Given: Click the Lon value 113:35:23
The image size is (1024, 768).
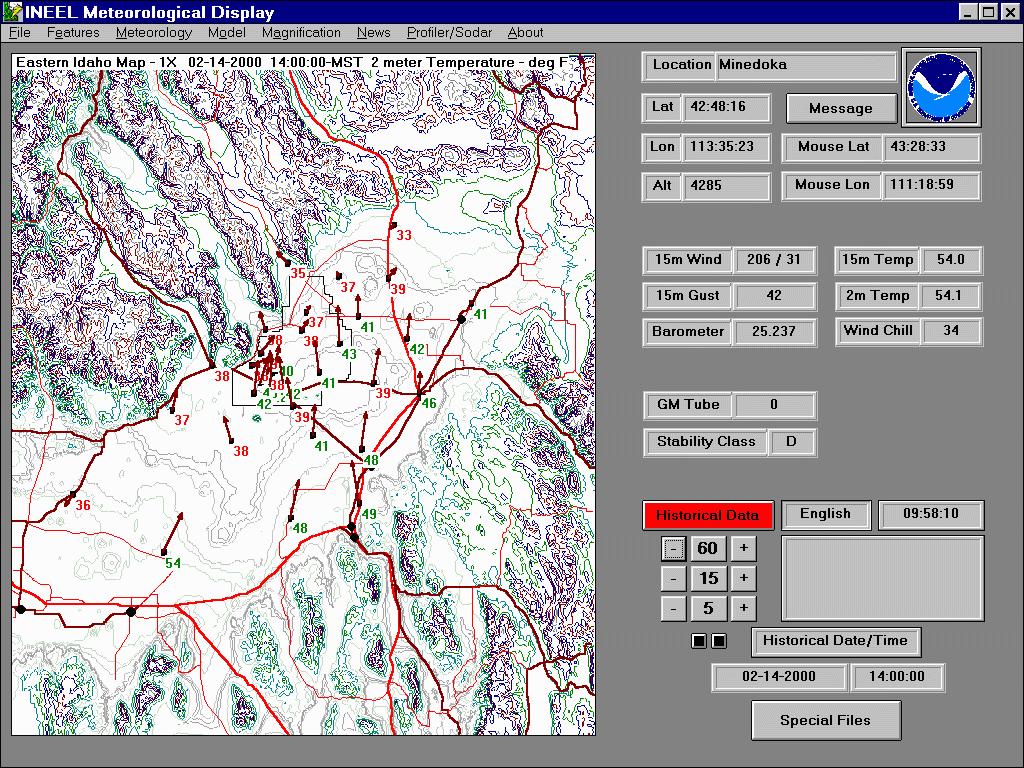Looking at the screenshot, I should pyautogui.click(x=726, y=148).
